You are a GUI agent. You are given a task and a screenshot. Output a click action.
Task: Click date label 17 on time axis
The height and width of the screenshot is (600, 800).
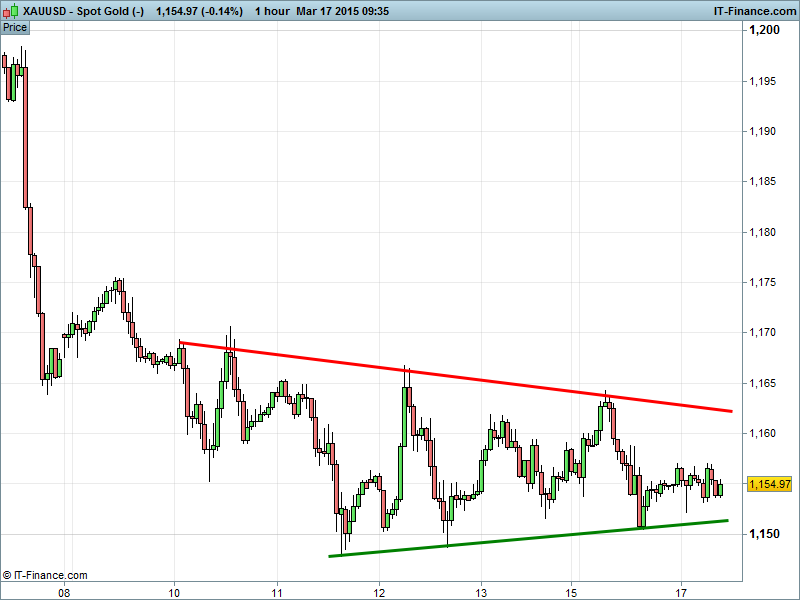(x=681, y=591)
